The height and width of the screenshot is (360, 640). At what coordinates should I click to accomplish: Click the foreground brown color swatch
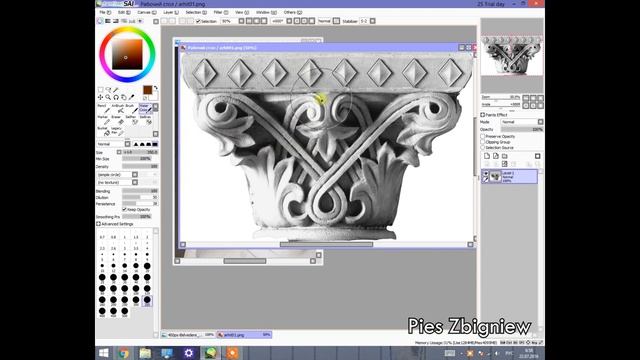point(148,90)
